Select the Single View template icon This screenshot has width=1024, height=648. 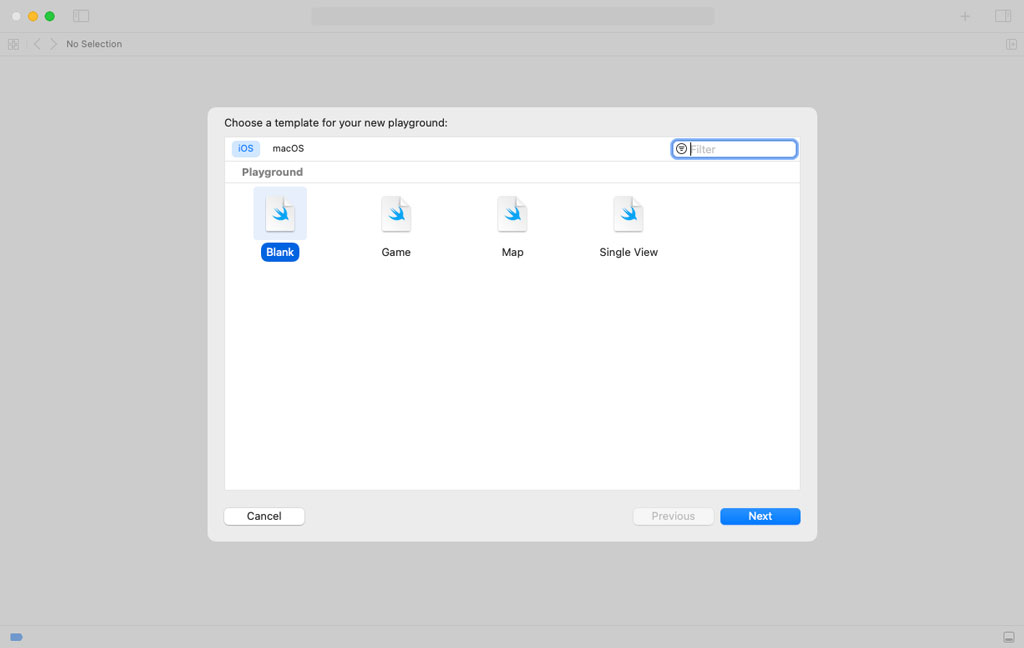[x=628, y=214]
